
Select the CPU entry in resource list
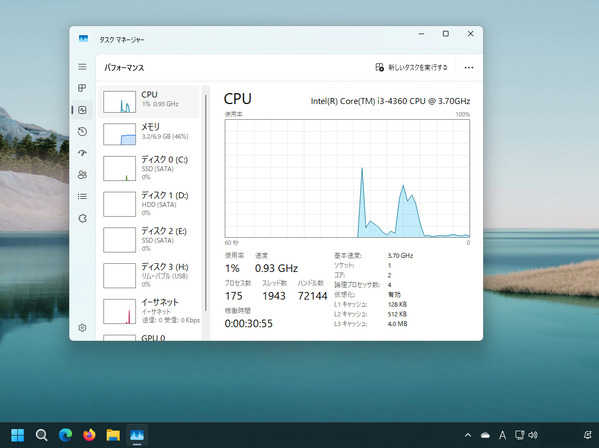(x=149, y=102)
